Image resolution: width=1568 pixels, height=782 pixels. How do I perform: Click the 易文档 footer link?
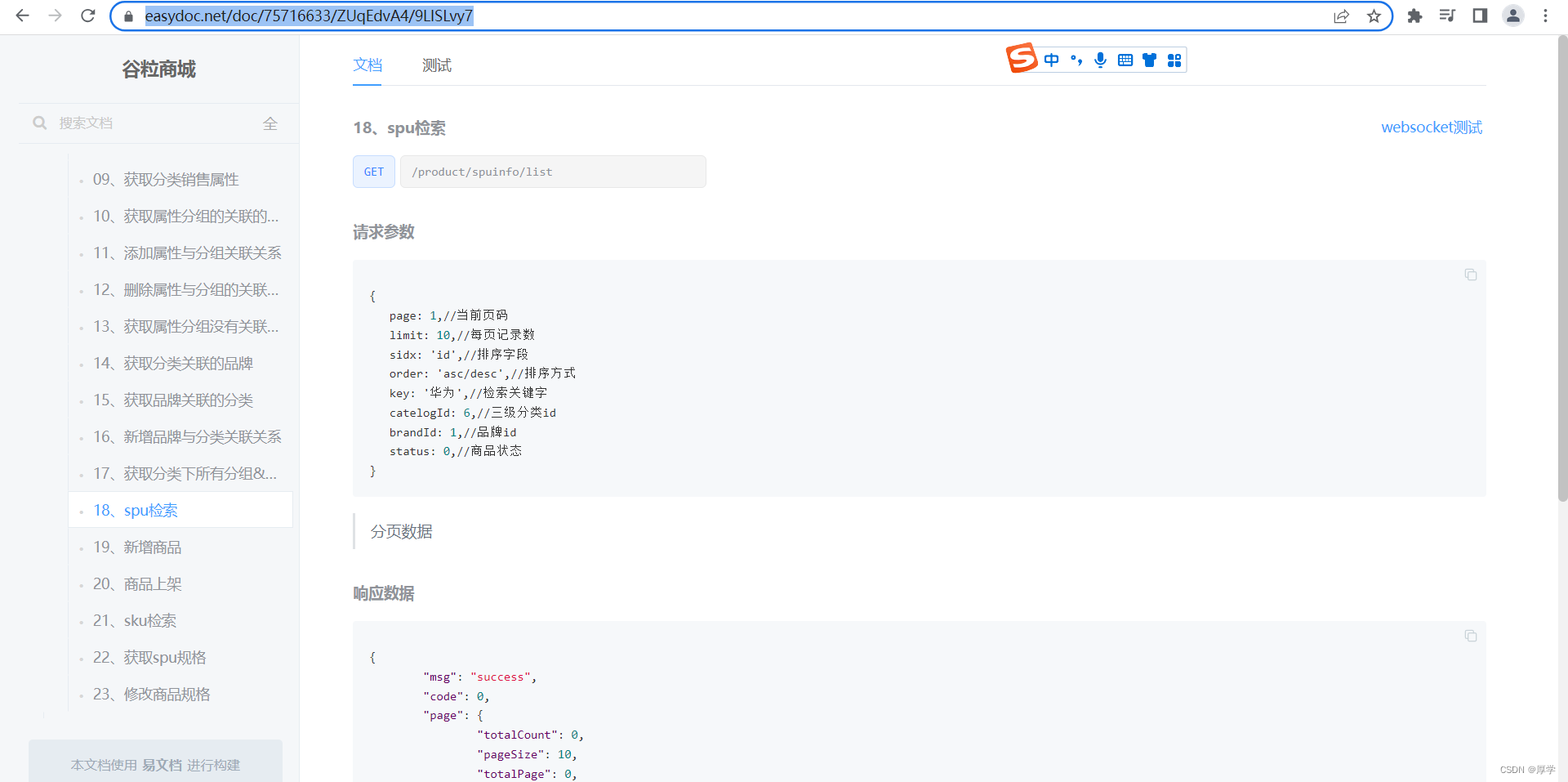coord(162,765)
